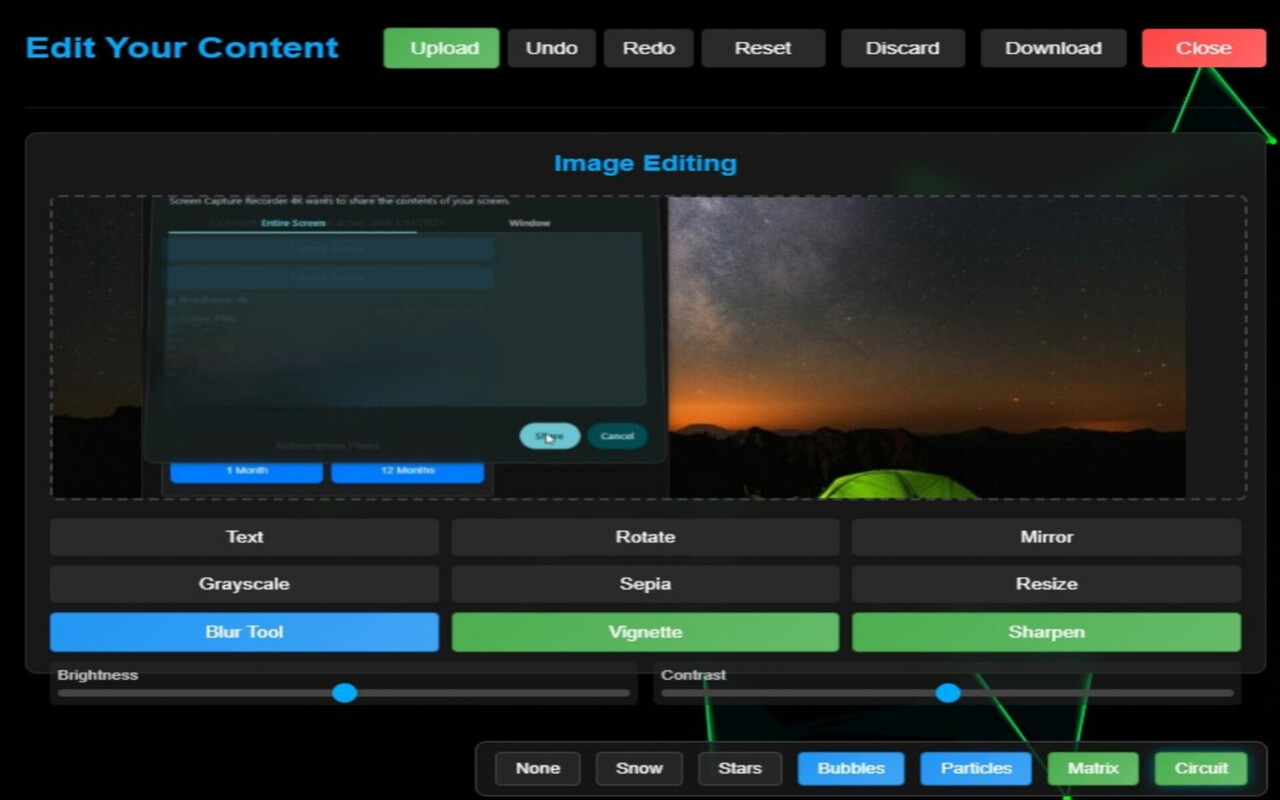Toggle the Sharpen effect
The image size is (1280, 800).
pos(1047,632)
